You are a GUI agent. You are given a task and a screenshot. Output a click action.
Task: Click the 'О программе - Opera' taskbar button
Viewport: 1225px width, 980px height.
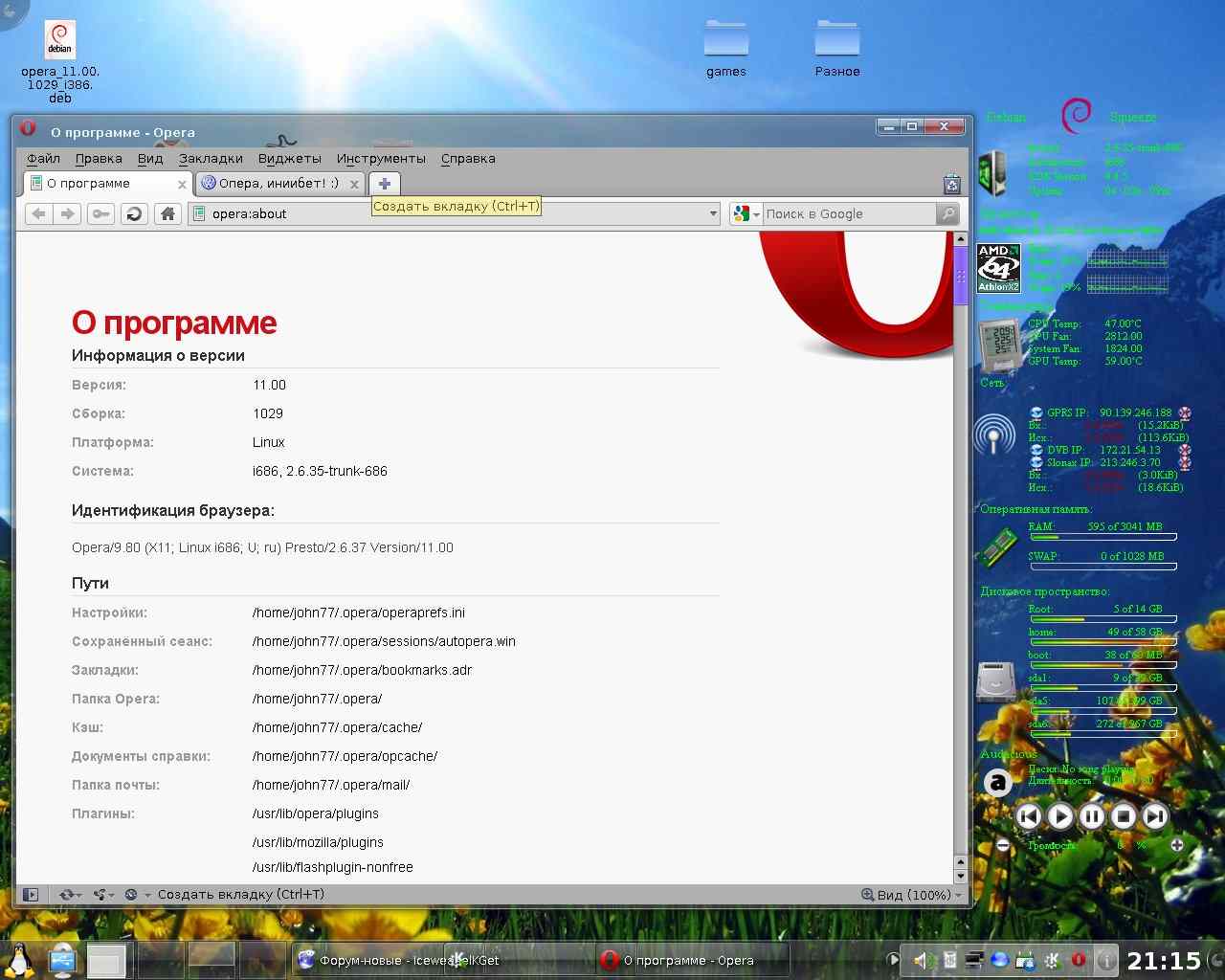point(692,960)
